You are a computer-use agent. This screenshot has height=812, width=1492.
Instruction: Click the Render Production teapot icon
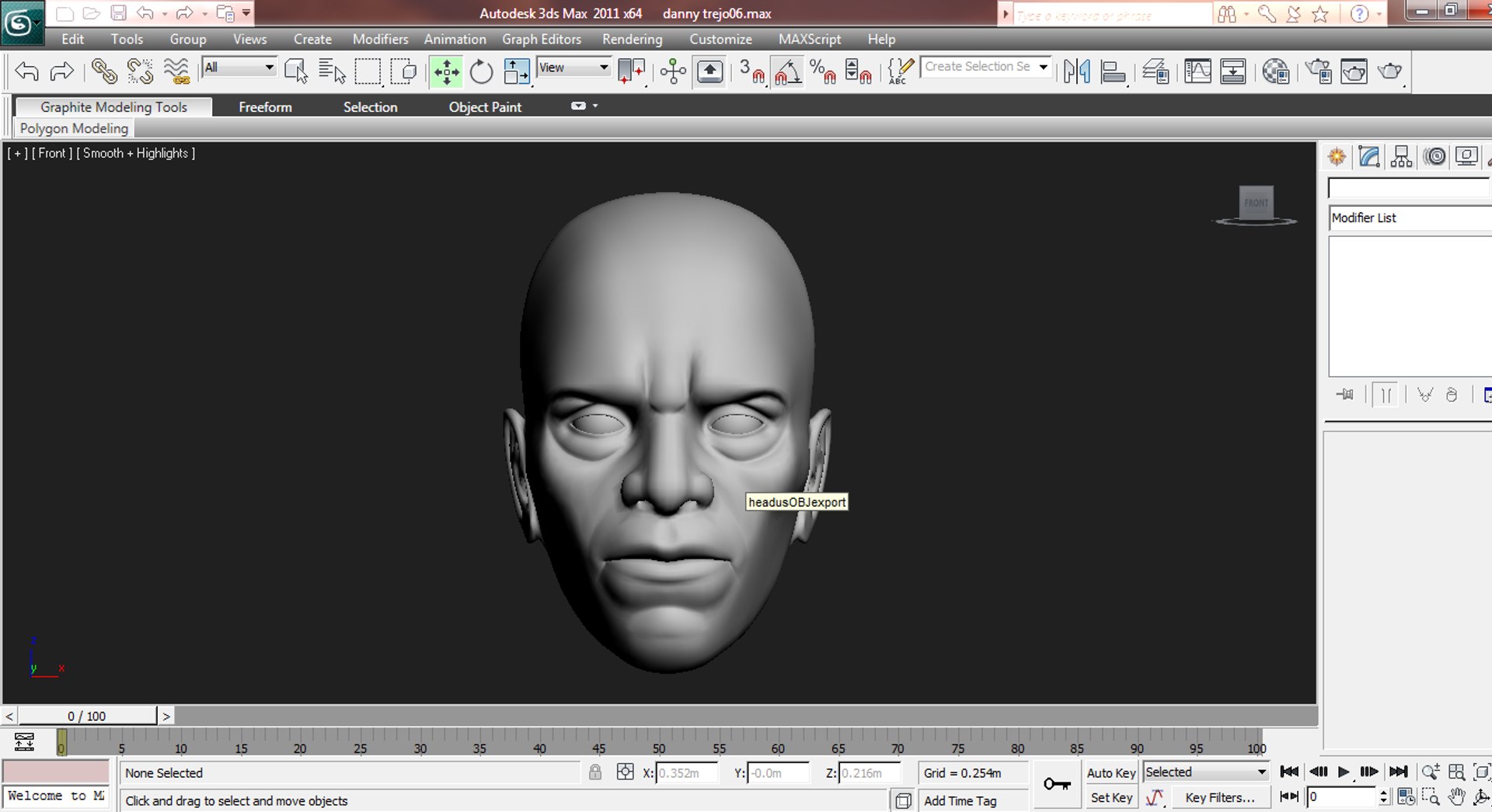(x=1389, y=71)
